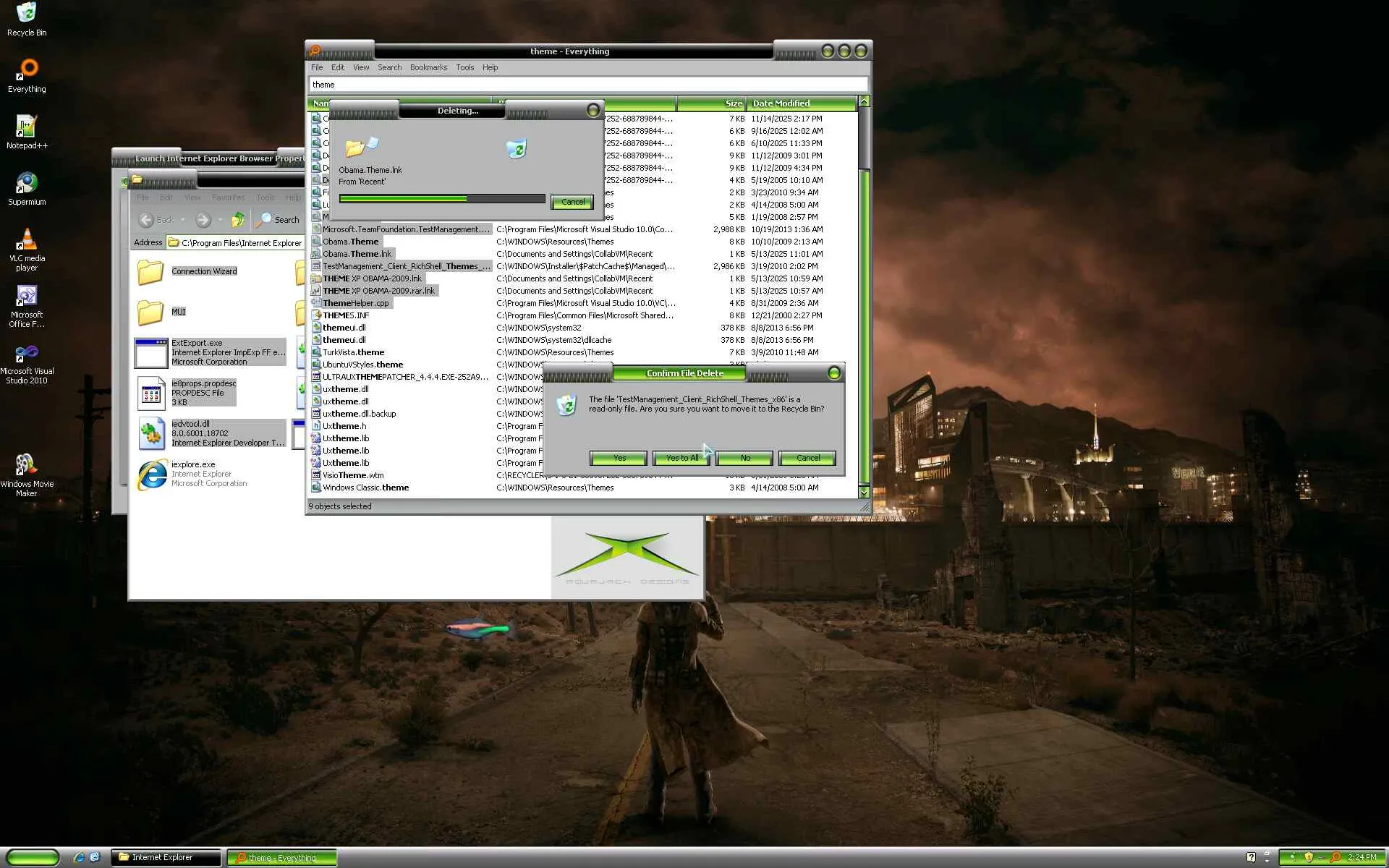Open the Tools menu in Everything
This screenshot has width=1389, height=868.
[464, 67]
